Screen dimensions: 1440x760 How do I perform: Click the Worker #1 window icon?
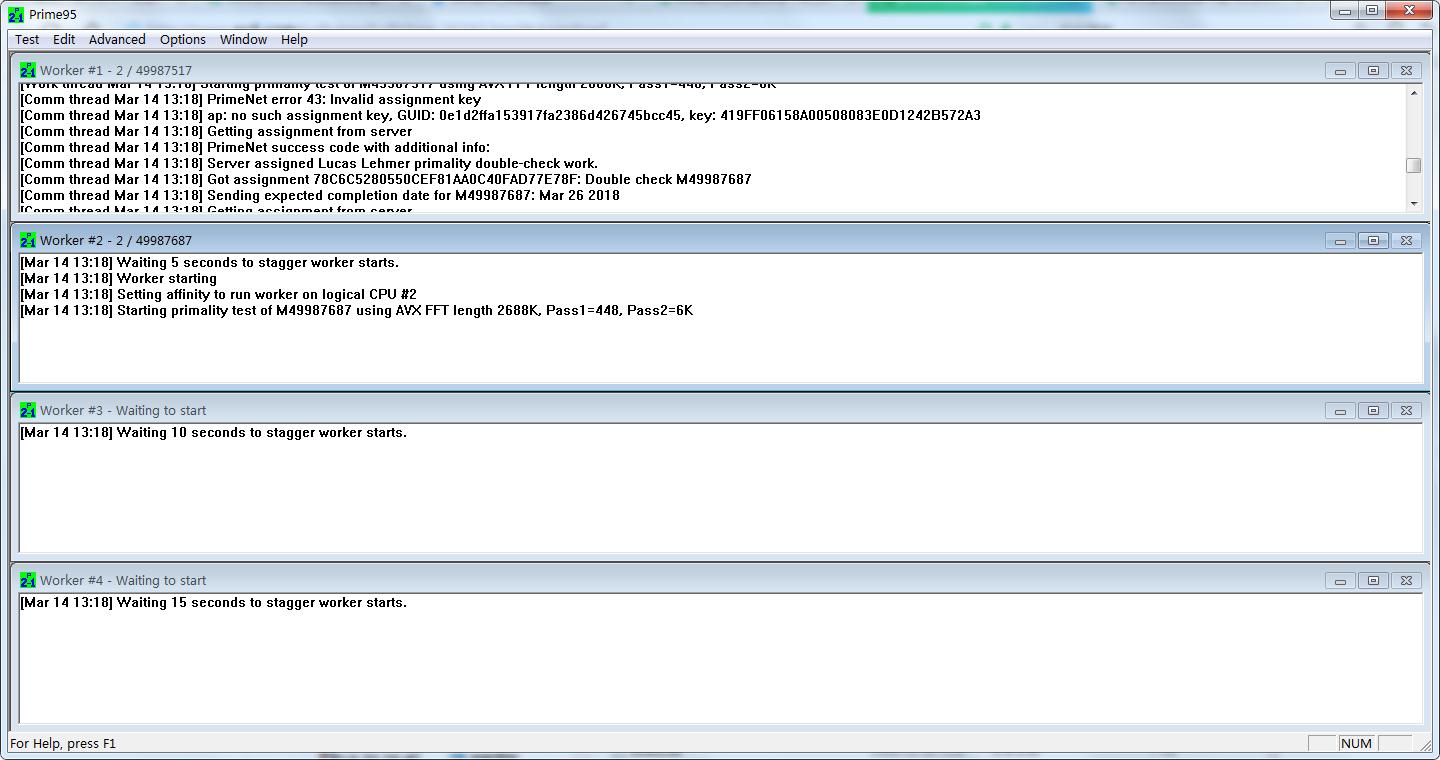click(x=28, y=70)
